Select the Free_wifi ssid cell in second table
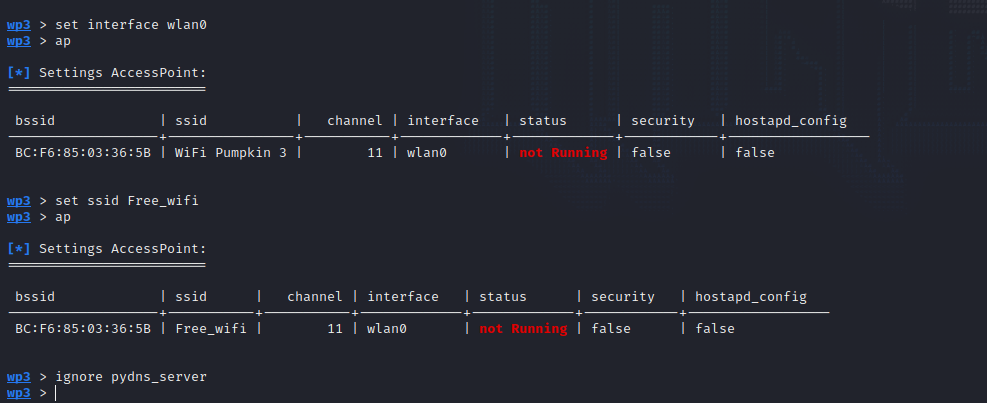 (x=211, y=329)
